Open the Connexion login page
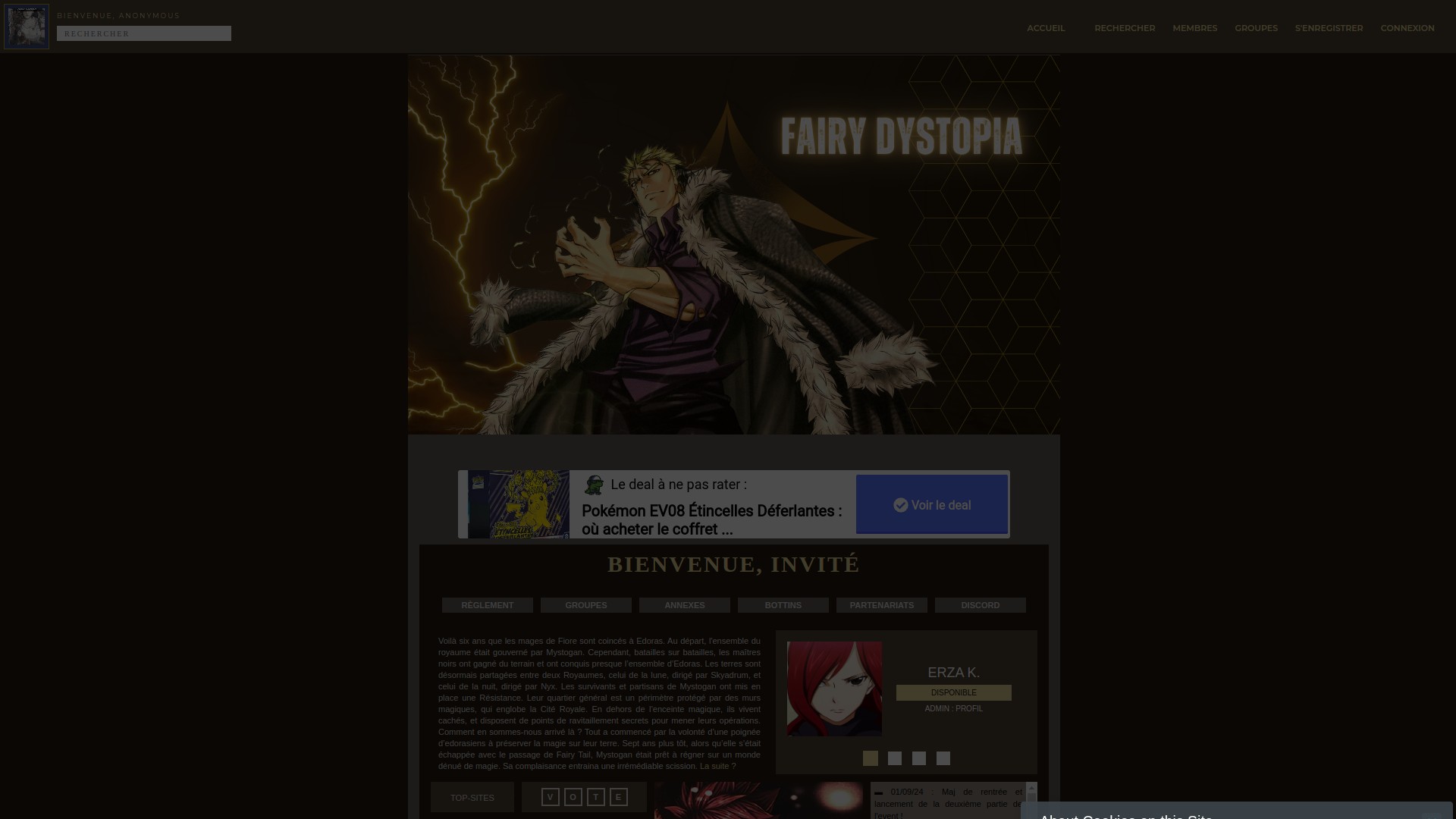Viewport: 1456px width, 819px height. [x=1407, y=28]
